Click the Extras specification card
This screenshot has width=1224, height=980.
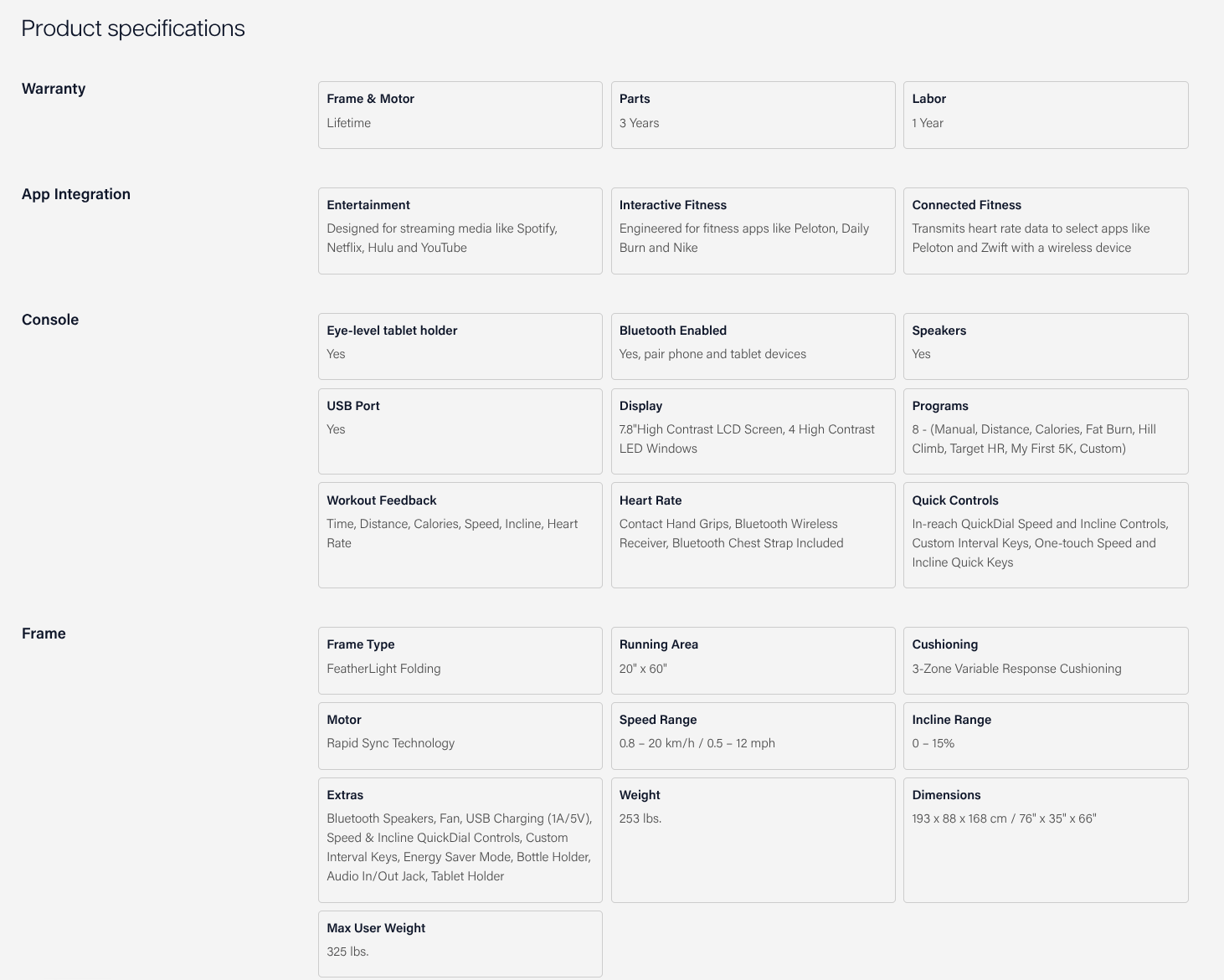point(460,839)
